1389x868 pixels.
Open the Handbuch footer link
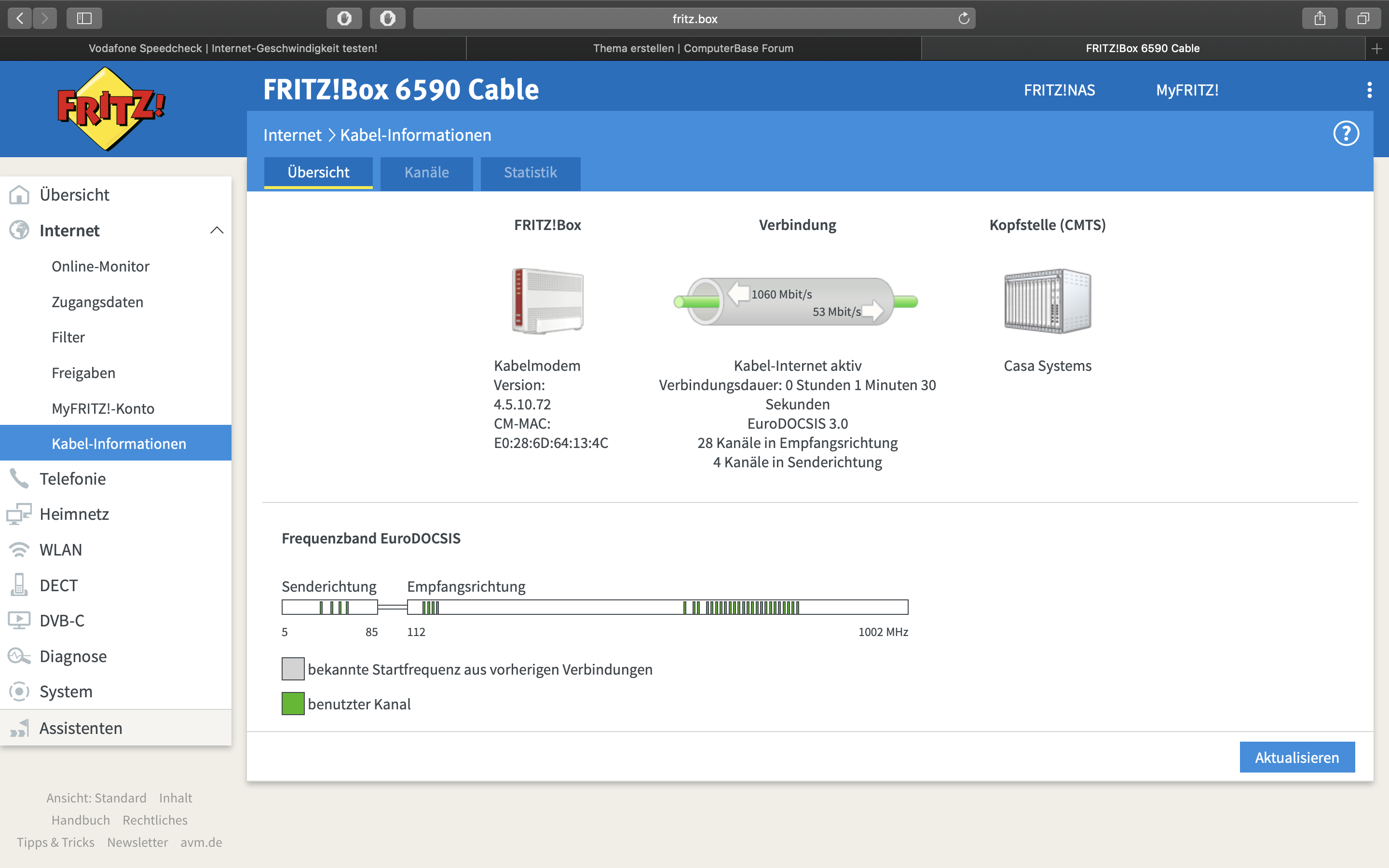click(x=81, y=820)
